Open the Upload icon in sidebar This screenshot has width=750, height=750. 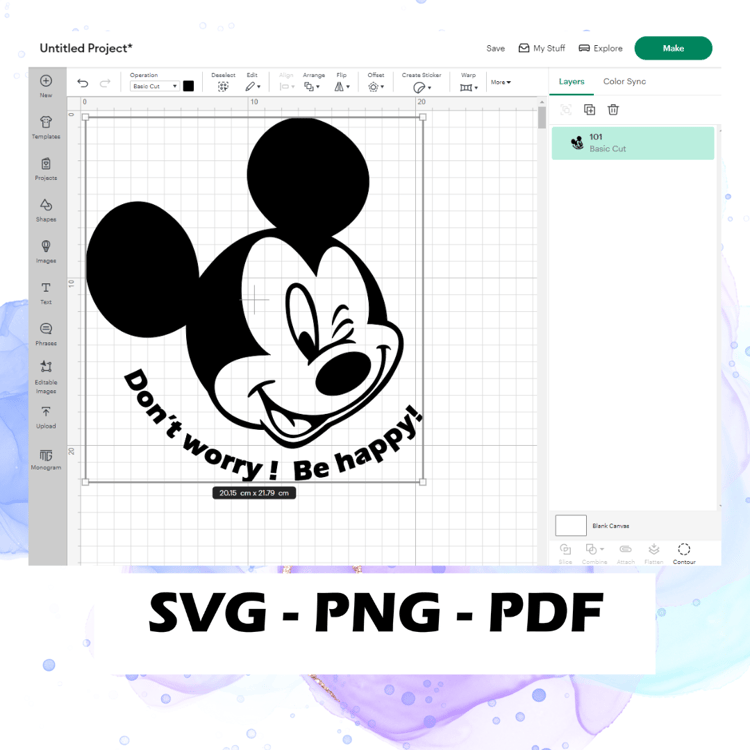tap(46, 411)
